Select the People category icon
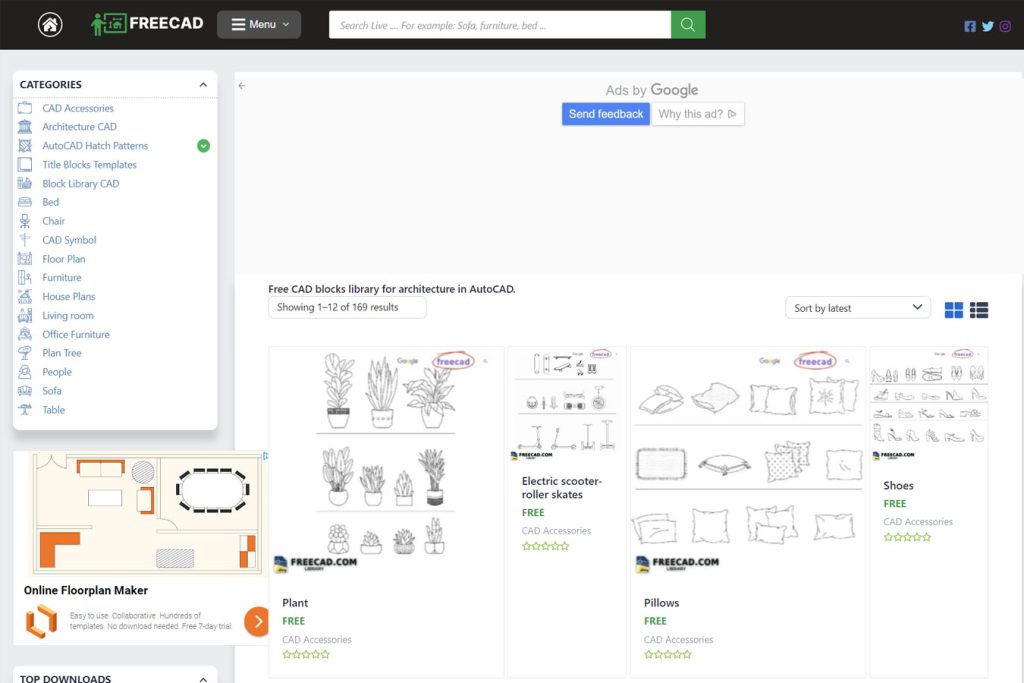The image size is (1024, 683). click(25, 372)
